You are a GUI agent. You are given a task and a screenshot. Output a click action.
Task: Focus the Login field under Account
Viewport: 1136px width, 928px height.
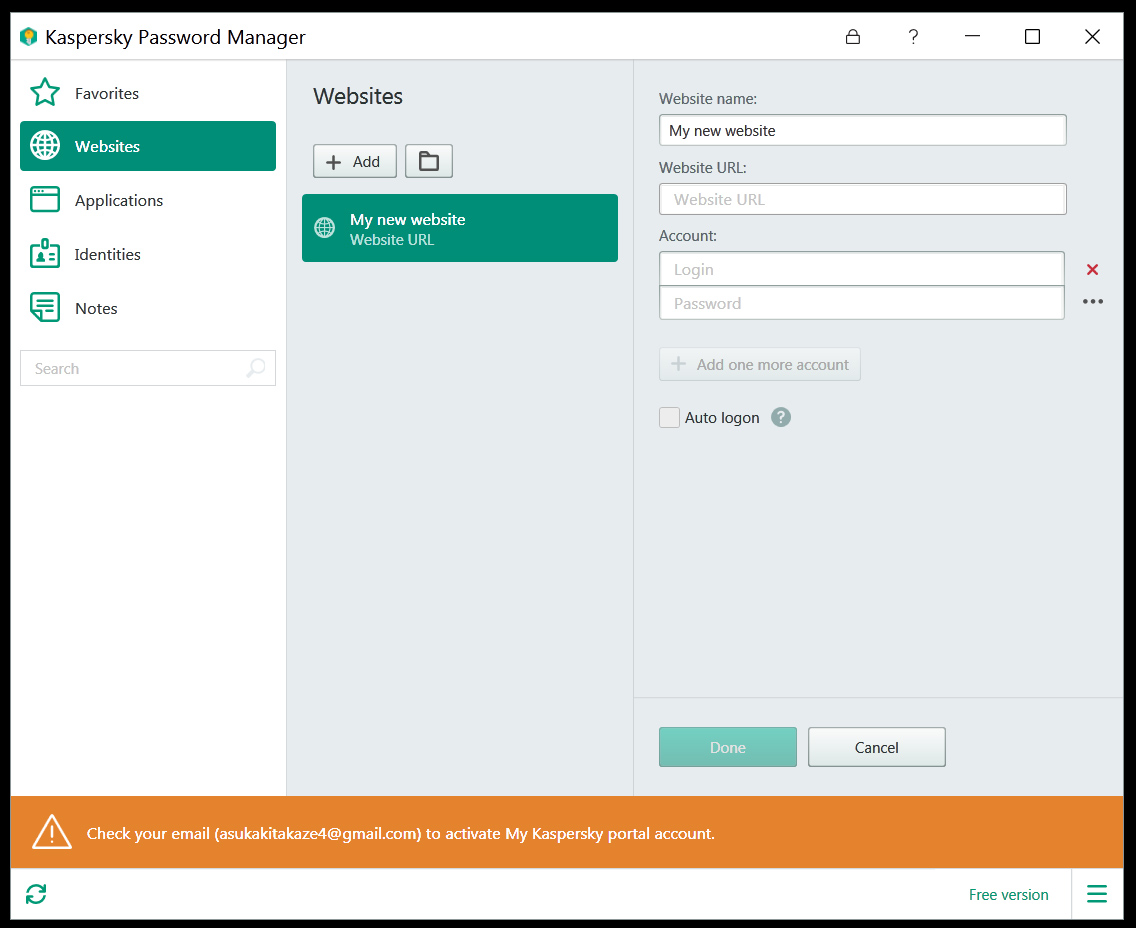click(861, 269)
